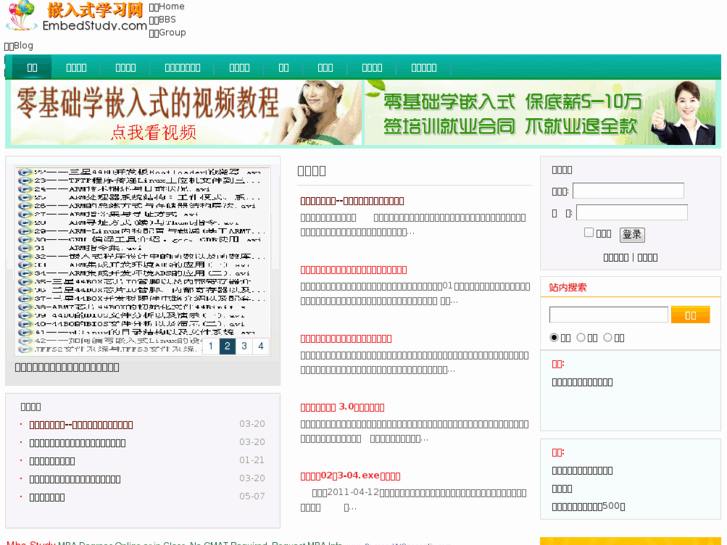Open the Home link in header

(x=167, y=6)
